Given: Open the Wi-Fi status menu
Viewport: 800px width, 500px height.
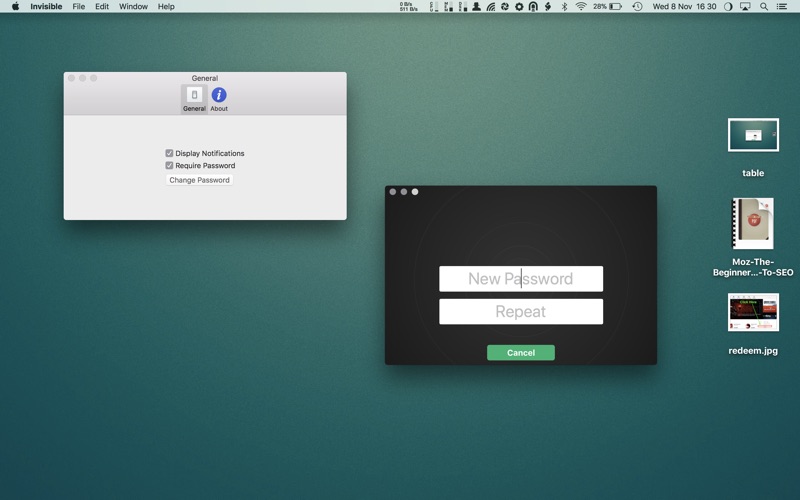Looking at the screenshot, I should pos(581,7).
